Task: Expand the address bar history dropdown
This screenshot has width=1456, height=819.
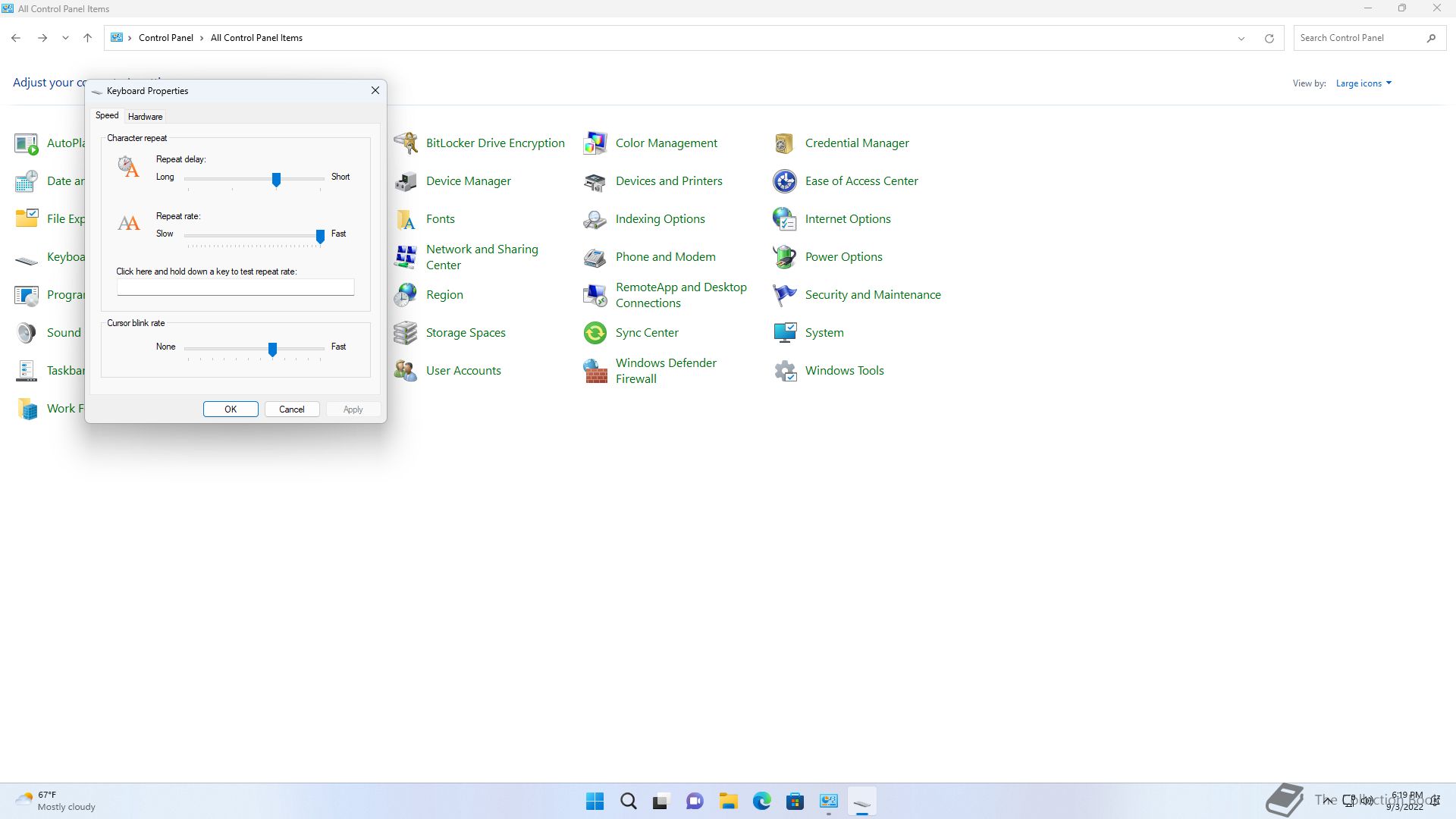Action: point(1241,38)
